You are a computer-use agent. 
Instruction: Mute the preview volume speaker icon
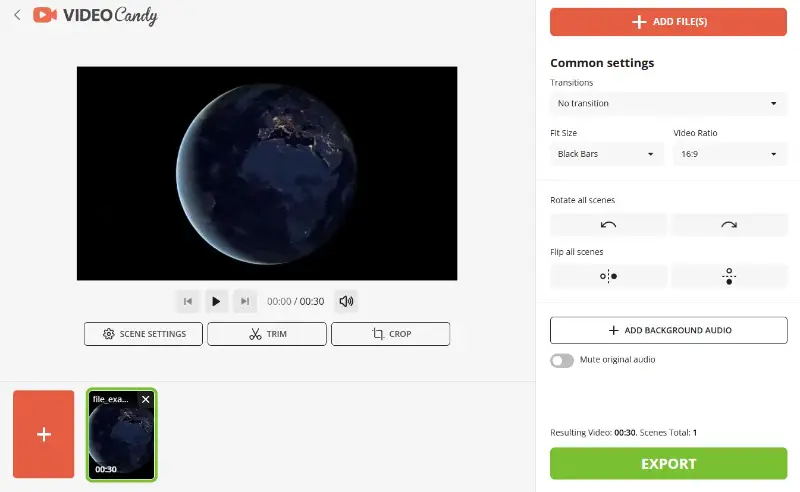point(346,301)
